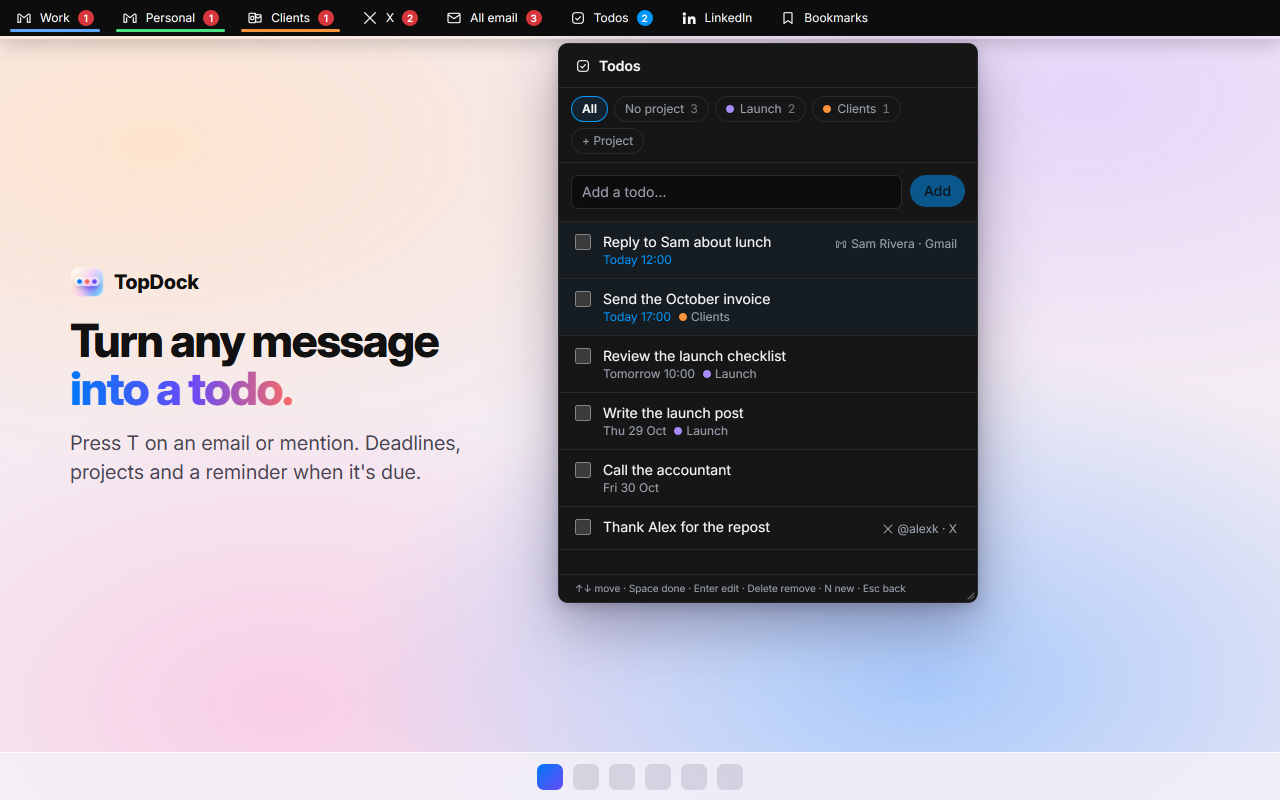Click the resize grip at the Todos panel corner
The height and width of the screenshot is (800, 1280).
click(x=970, y=595)
